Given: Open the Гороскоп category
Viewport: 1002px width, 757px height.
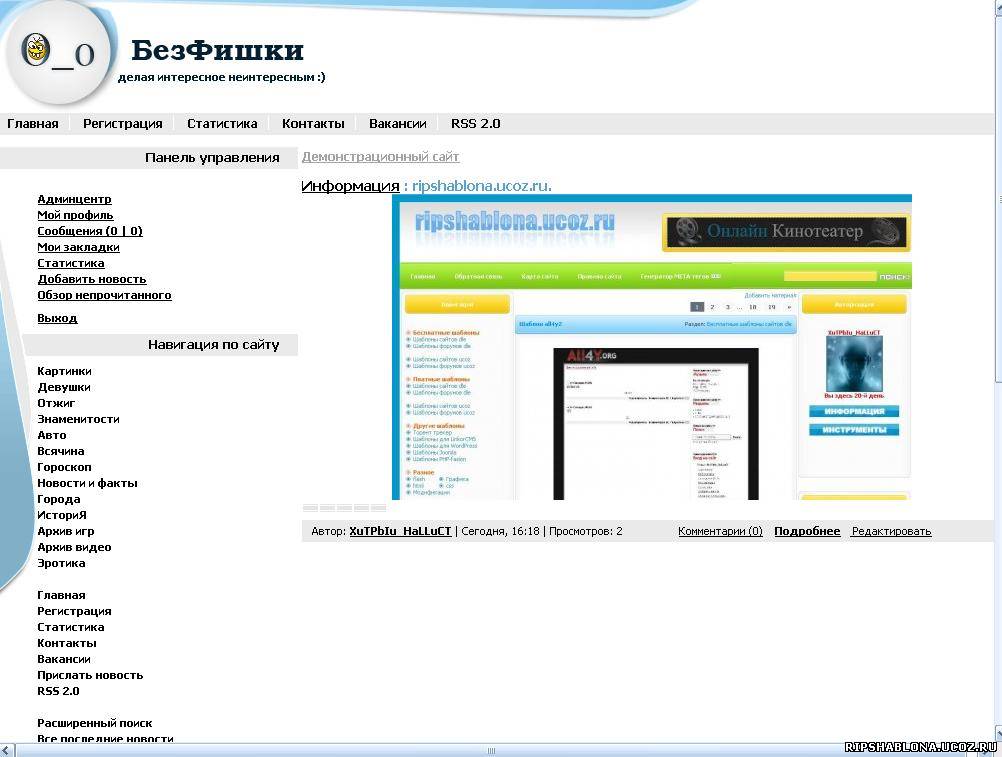Looking at the screenshot, I should (x=64, y=467).
